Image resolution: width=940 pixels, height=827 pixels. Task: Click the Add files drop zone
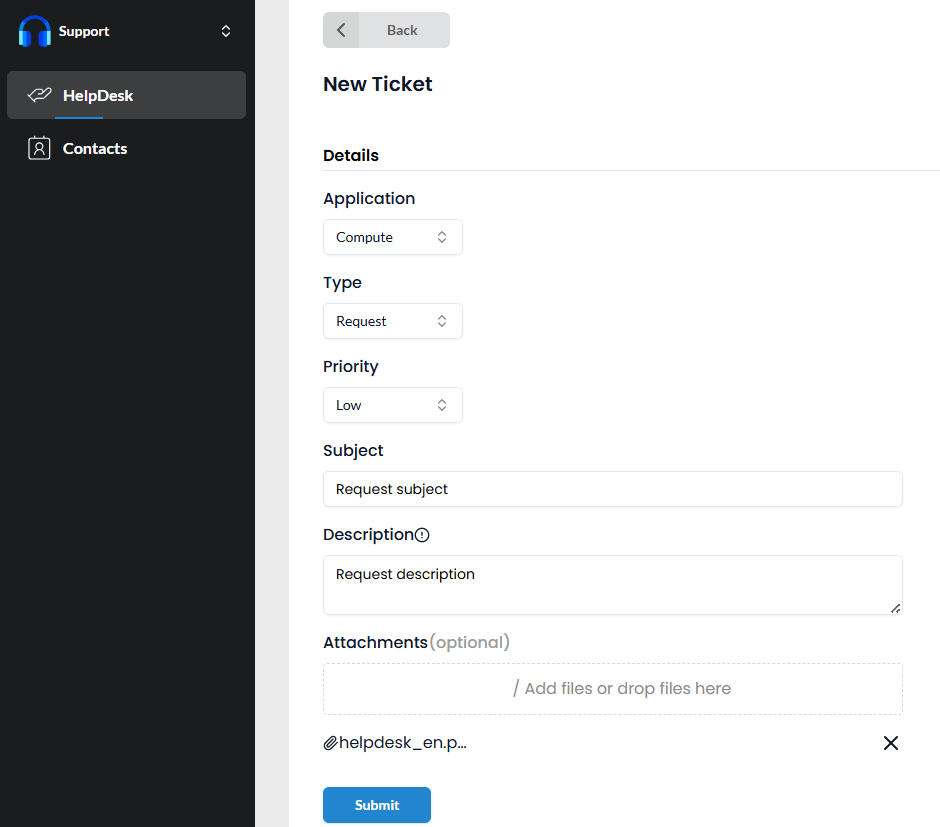click(612, 688)
